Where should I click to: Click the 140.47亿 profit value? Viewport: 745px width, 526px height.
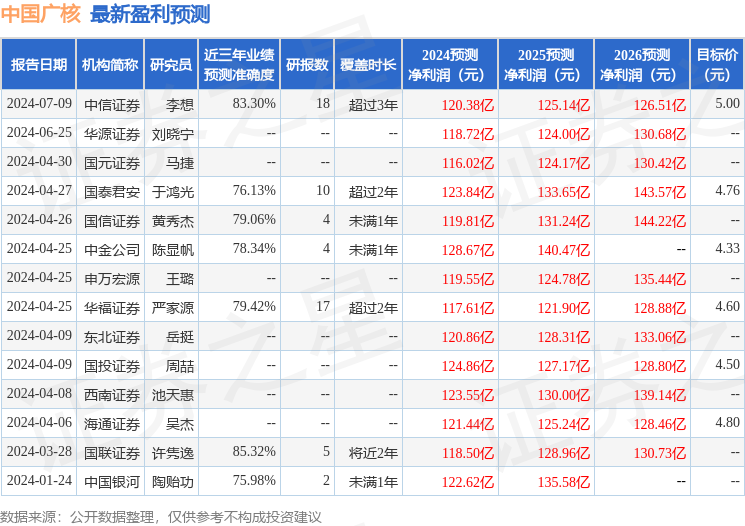(564, 250)
